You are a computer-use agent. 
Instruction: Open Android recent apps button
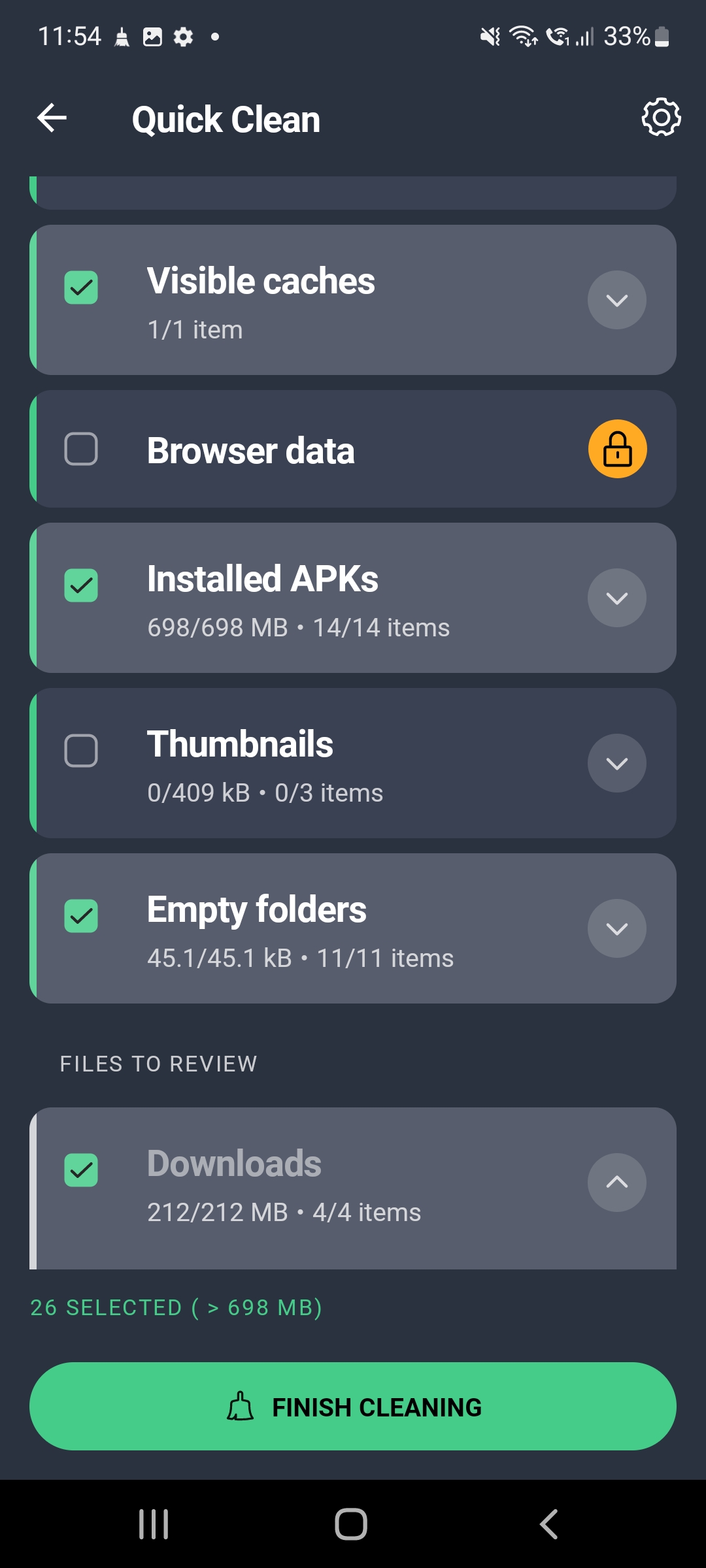(x=154, y=1524)
